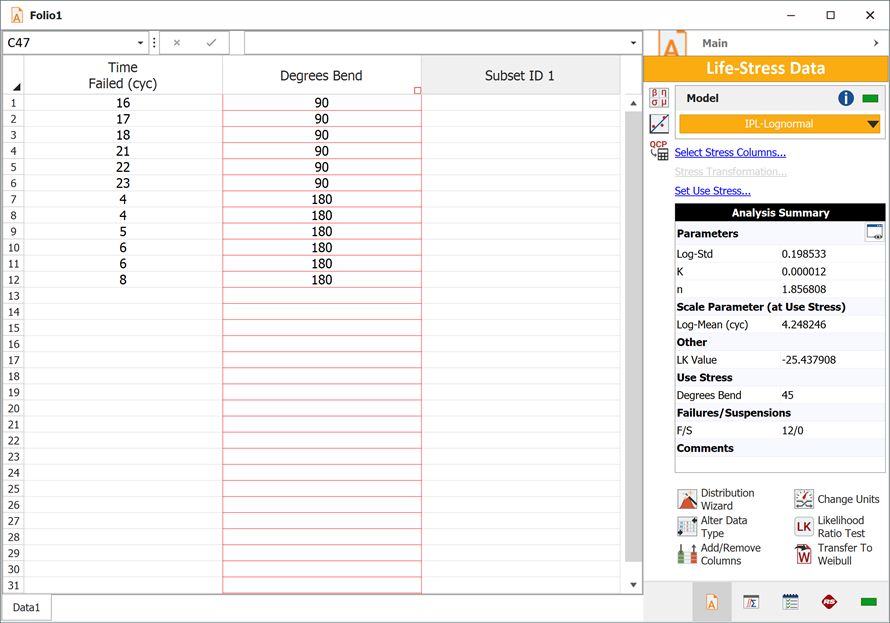Click the Alter Data Type tool
890x623 pixels.
click(x=687, y=527)
